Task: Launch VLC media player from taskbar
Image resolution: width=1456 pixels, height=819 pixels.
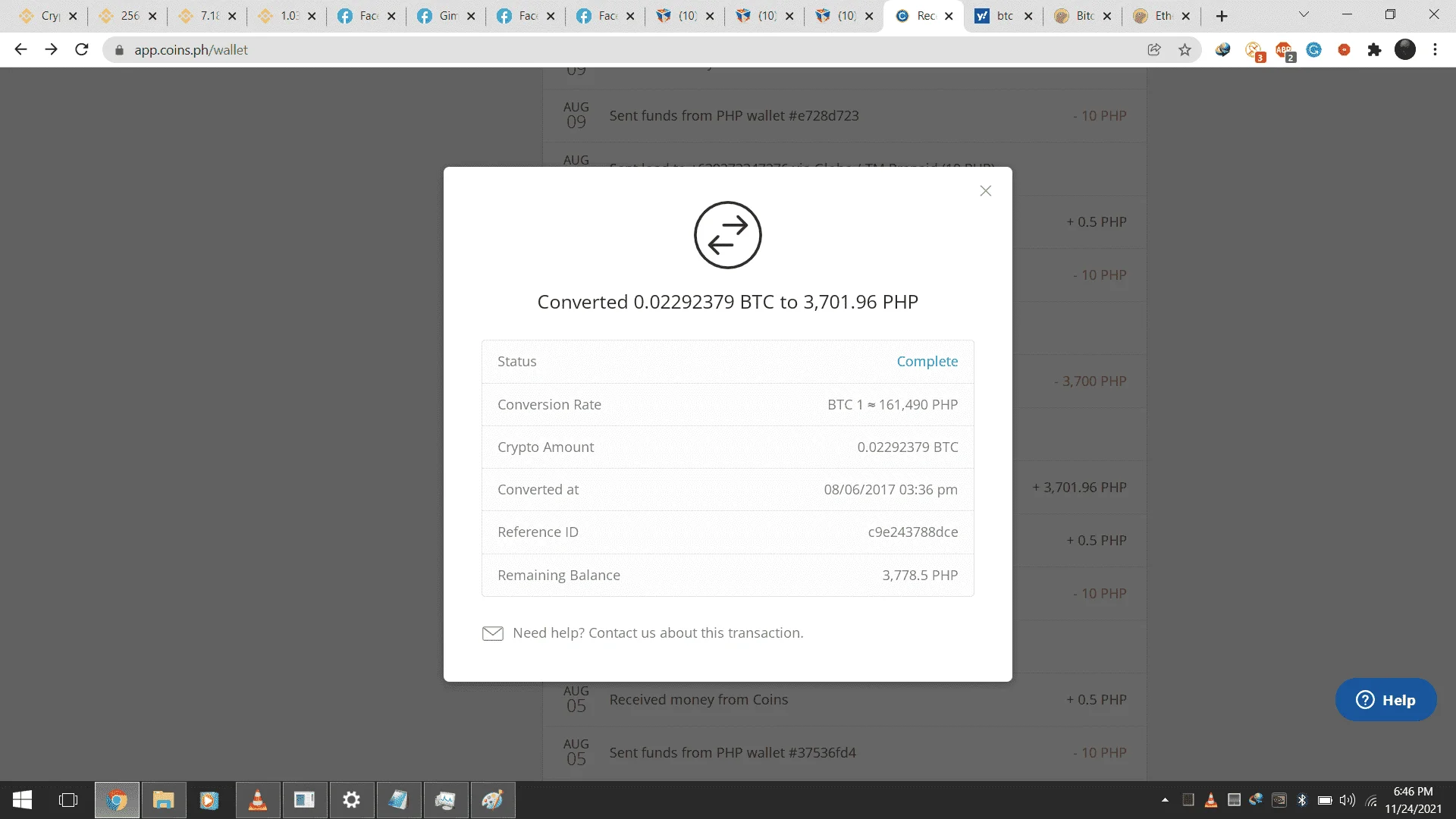Action: (x=258, y=800)
